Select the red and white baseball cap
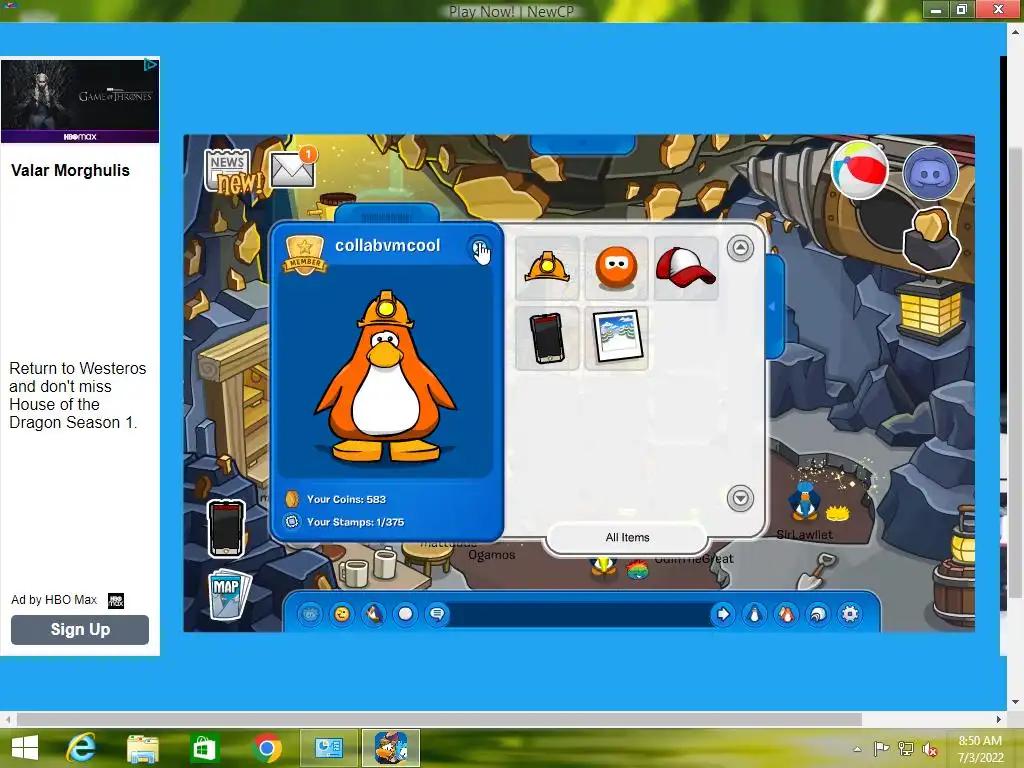The image size is (1024, 768). [x=686, y=268]
